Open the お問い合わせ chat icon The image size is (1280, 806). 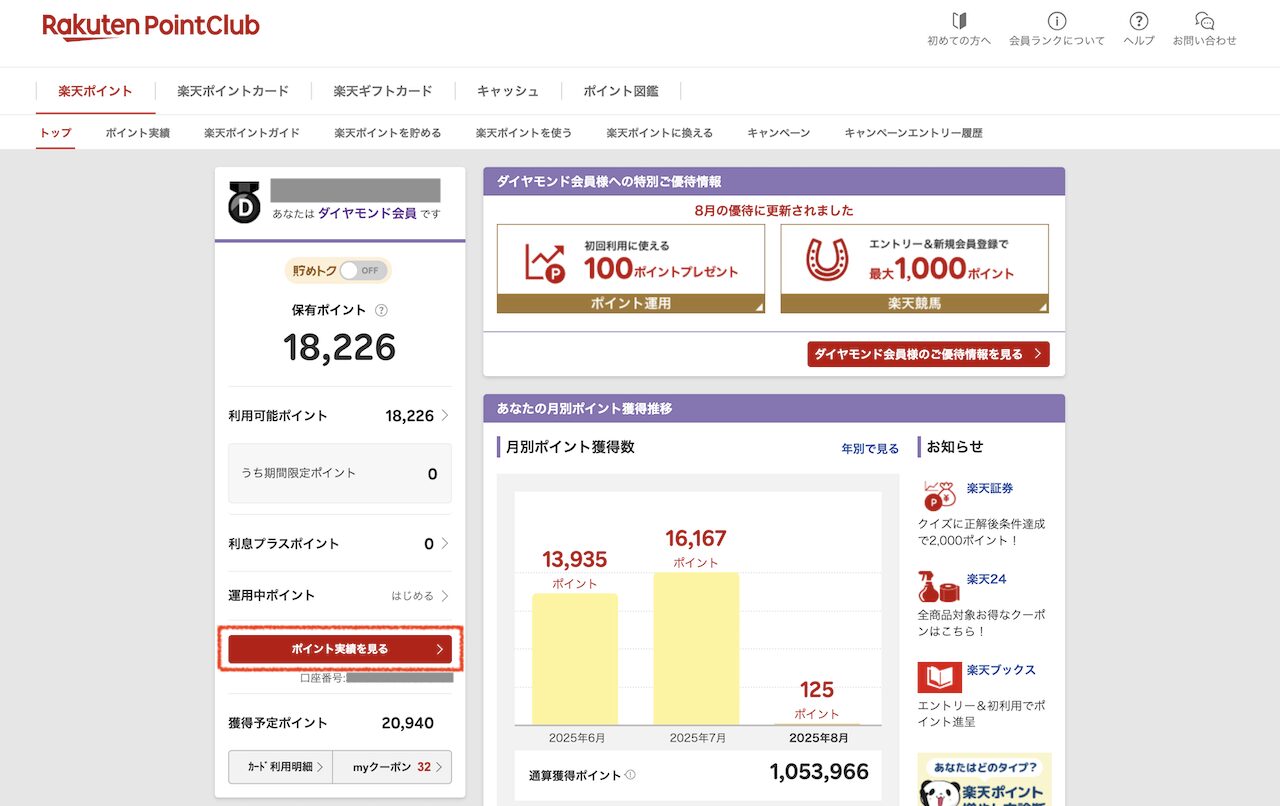(1204, 21)
